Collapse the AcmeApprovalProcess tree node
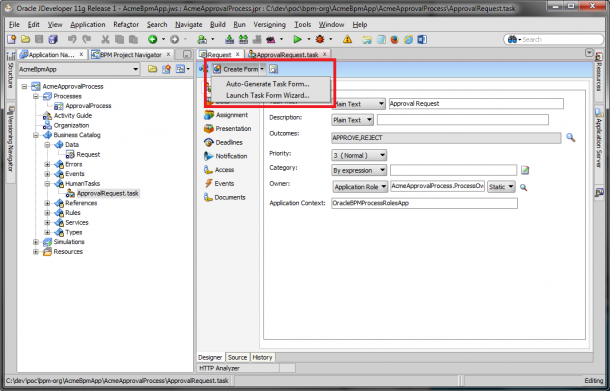The height and width of the screenshot is (391, 610). 25,86
